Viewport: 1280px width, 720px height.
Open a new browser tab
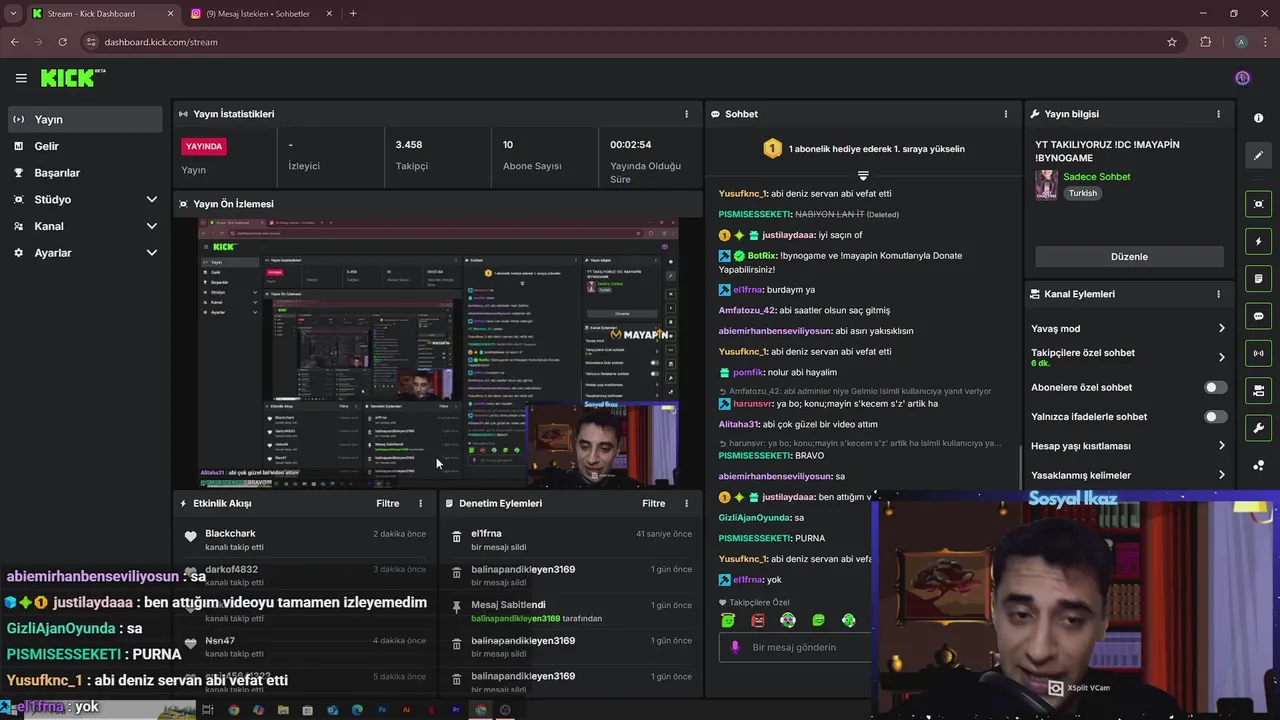[x=353, y=13]
